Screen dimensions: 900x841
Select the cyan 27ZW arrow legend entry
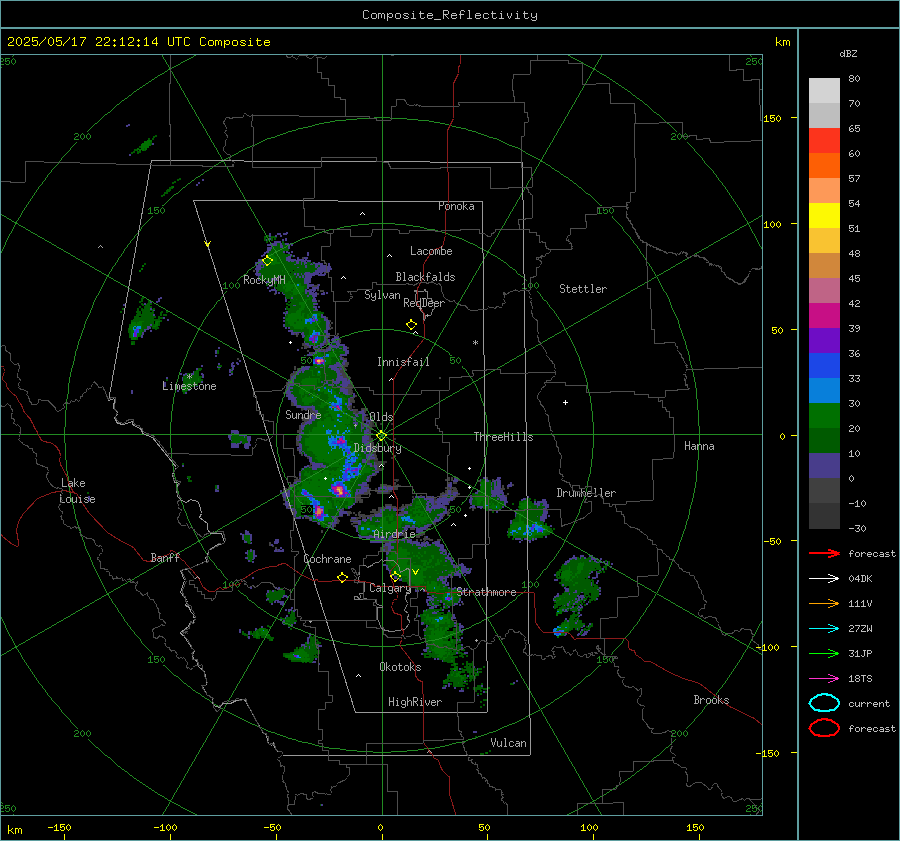click(x=824, y=629)
